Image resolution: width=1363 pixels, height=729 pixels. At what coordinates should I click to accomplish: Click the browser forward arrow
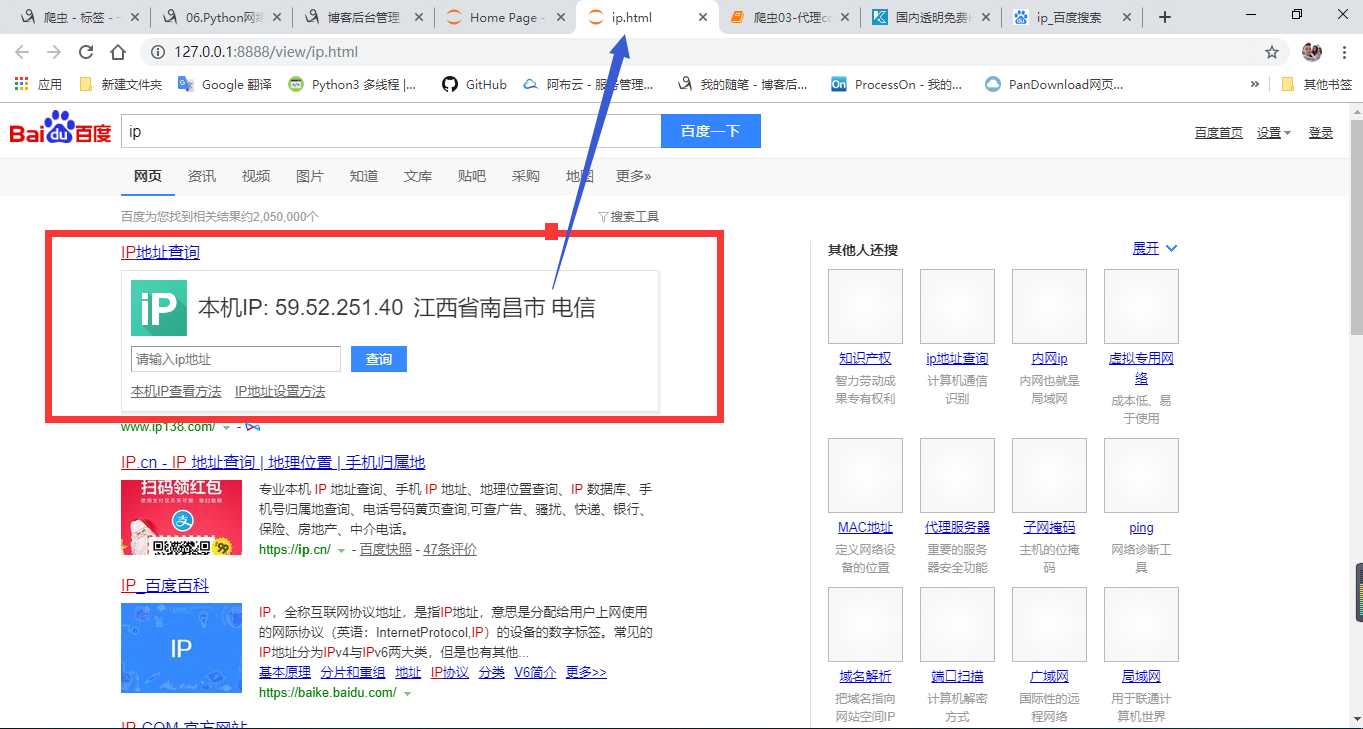(54, 52)
